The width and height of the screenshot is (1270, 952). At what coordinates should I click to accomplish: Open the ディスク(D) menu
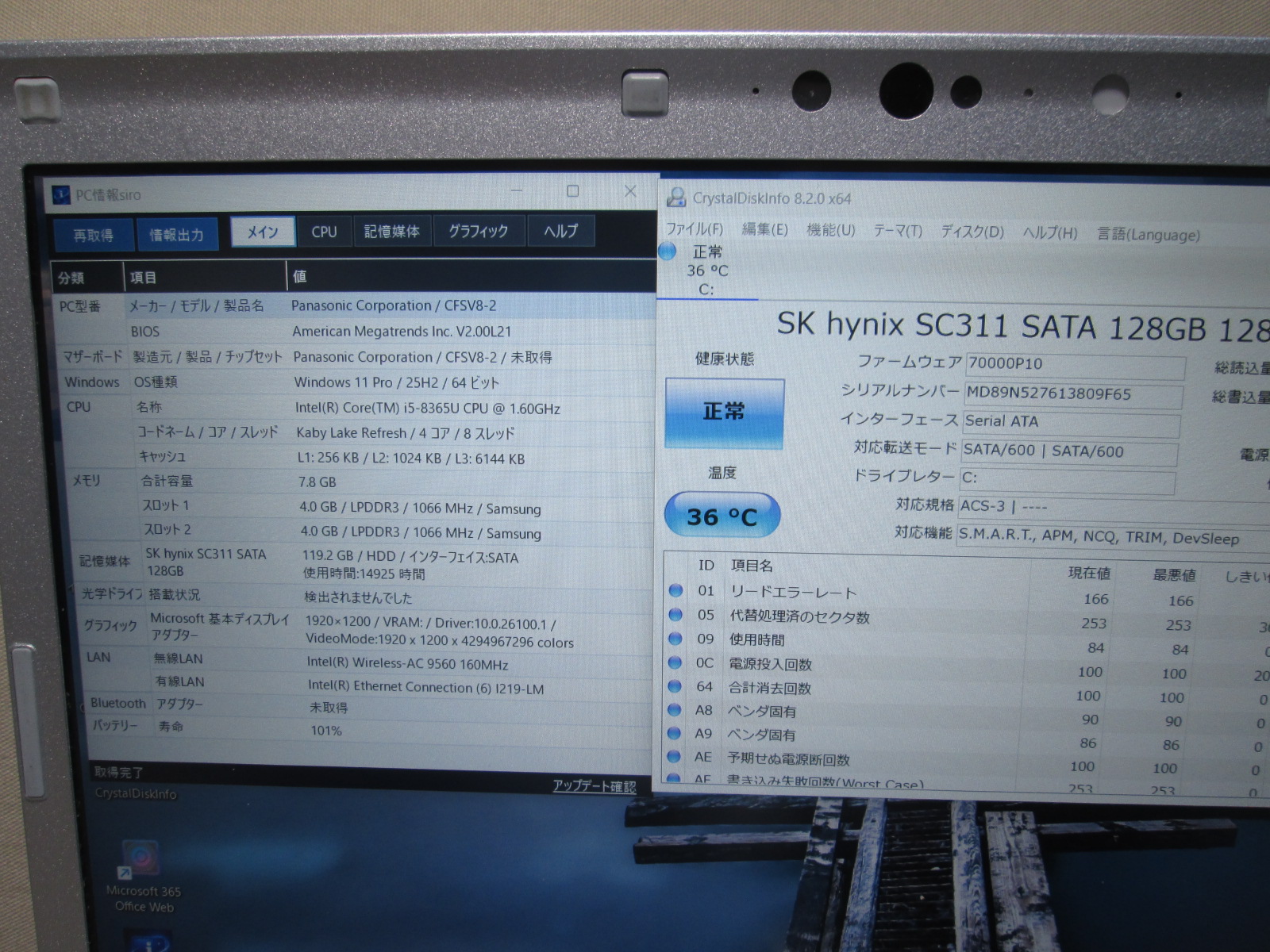(x=972, y=232)
